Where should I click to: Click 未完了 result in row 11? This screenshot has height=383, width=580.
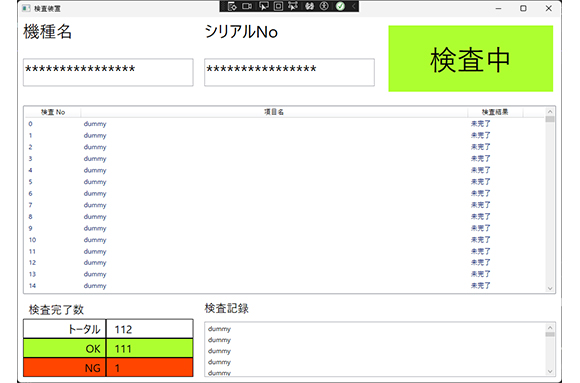[480, 251]
